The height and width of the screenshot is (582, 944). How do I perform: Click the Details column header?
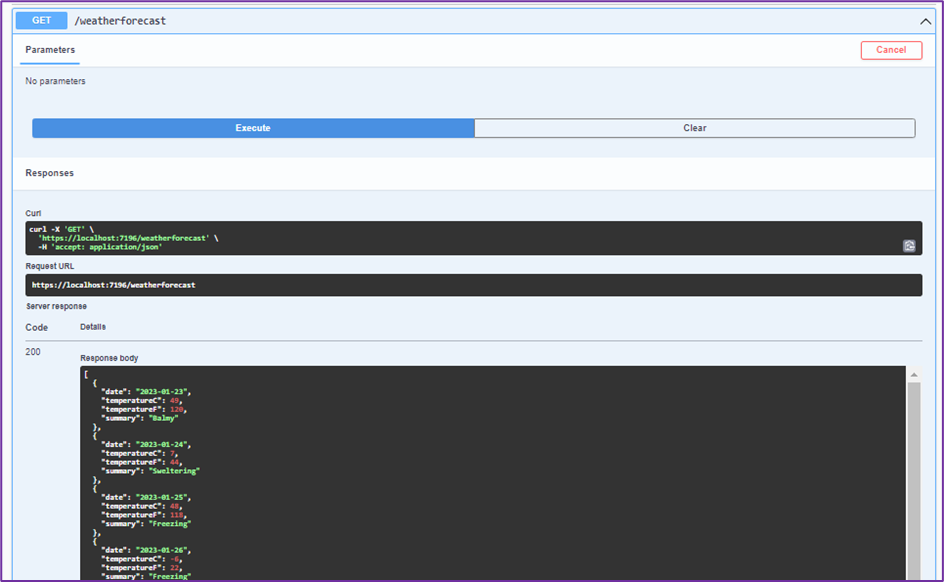point(93,327)
